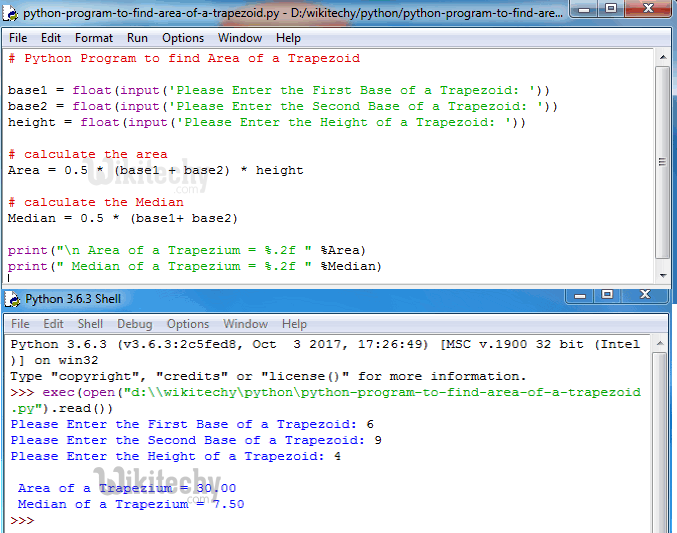The height and width of the screenshot is (533, 677).
Task: Maximize the editor window
Action: [611, 9]
